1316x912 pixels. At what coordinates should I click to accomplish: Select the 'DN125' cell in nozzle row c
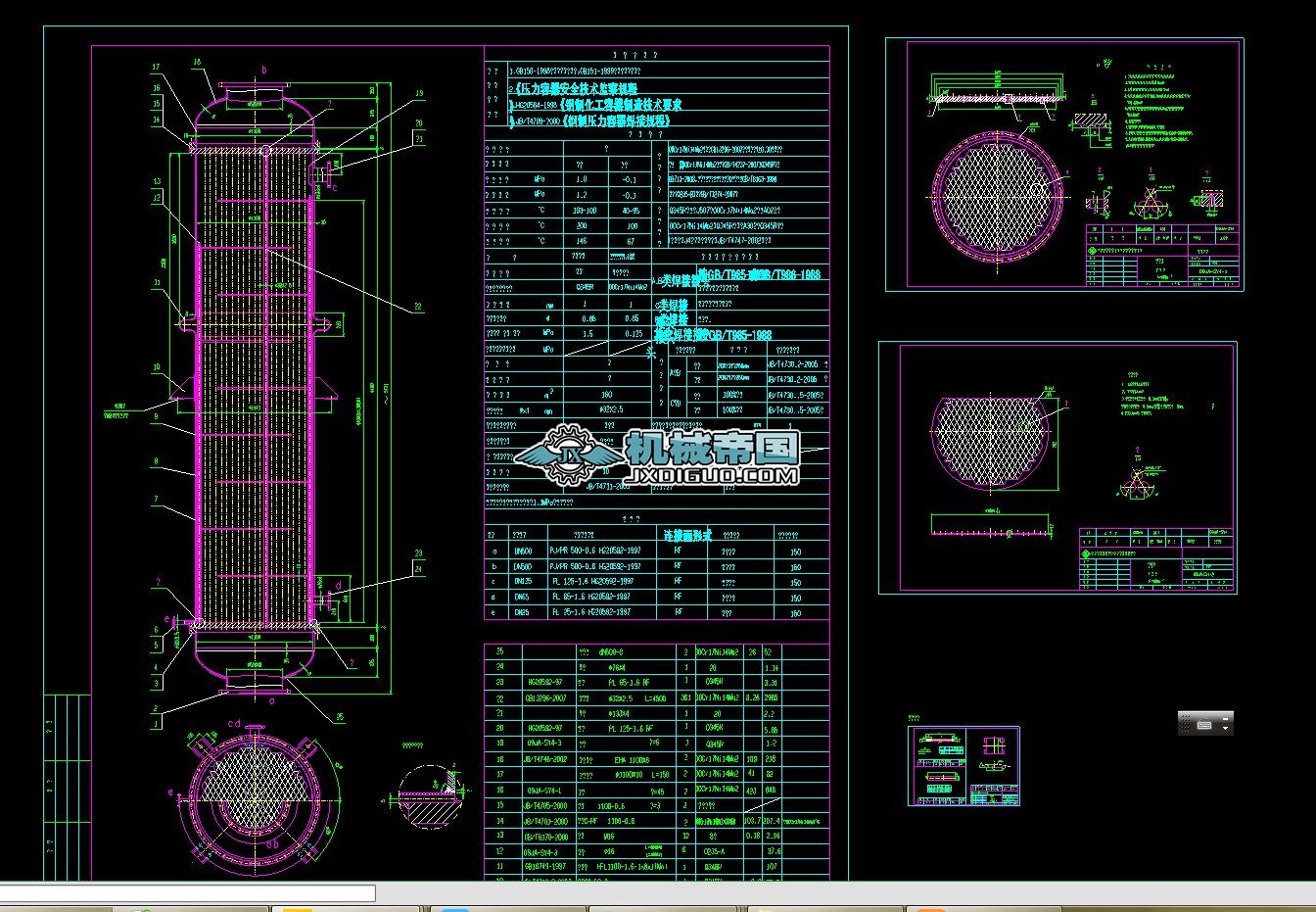point(524,582)
